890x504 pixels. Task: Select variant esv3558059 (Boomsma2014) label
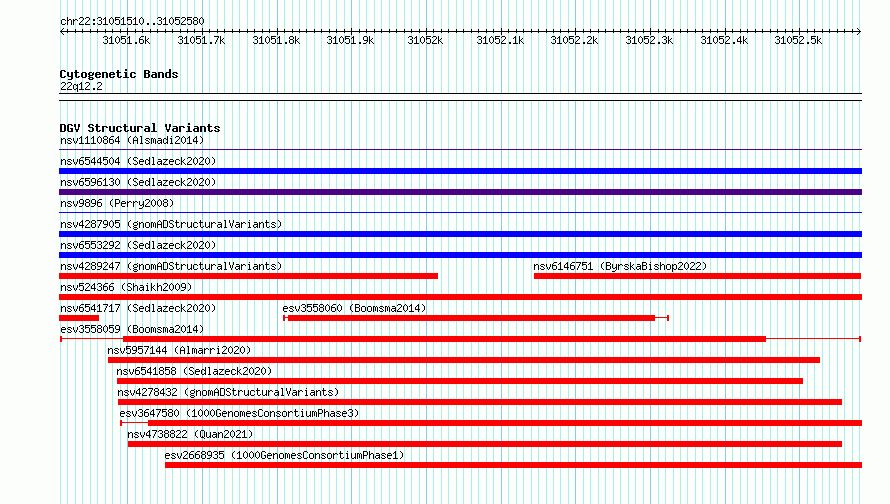pyautogui.click(x=132, y=329)
